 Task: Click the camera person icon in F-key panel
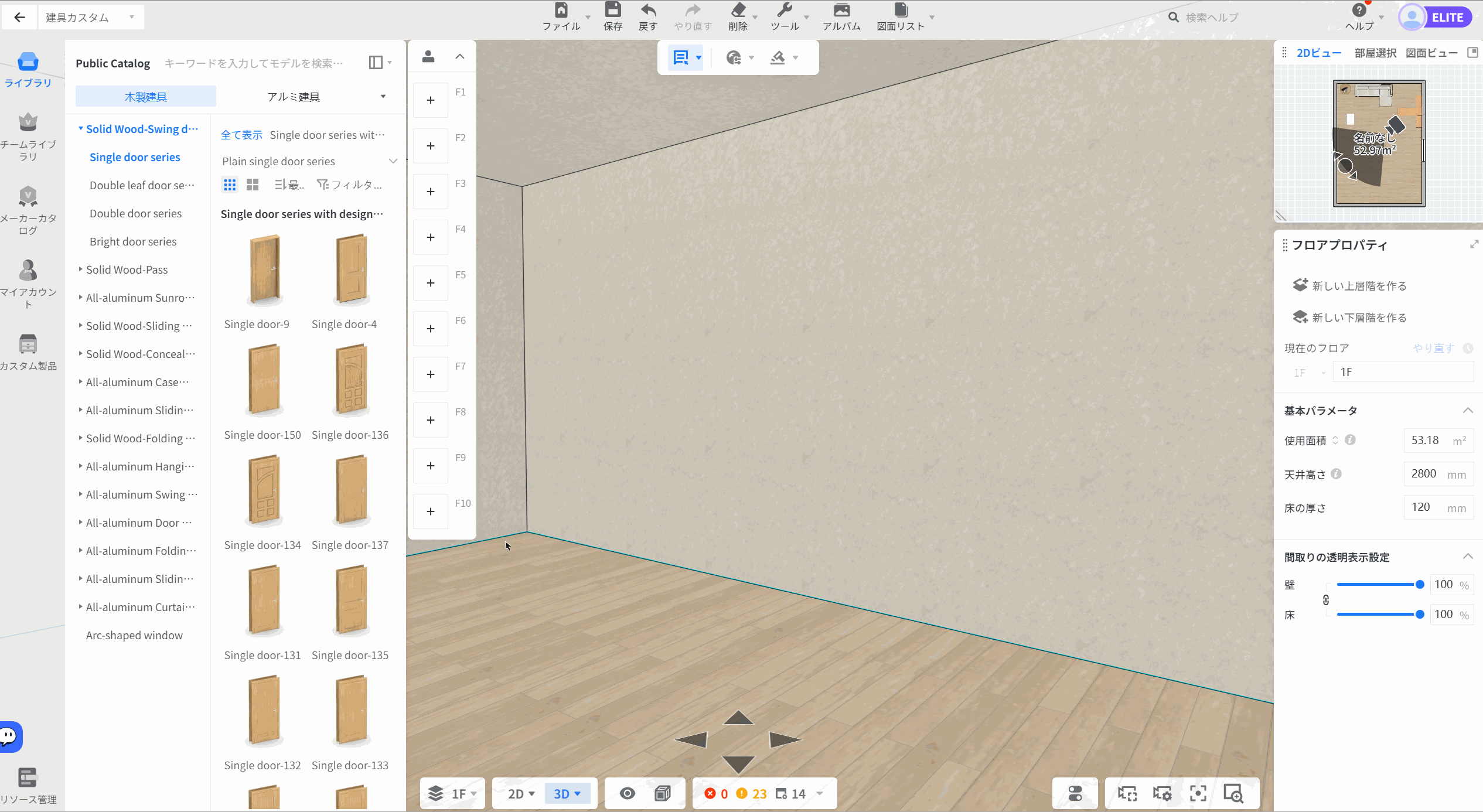(x=428, y=57)
